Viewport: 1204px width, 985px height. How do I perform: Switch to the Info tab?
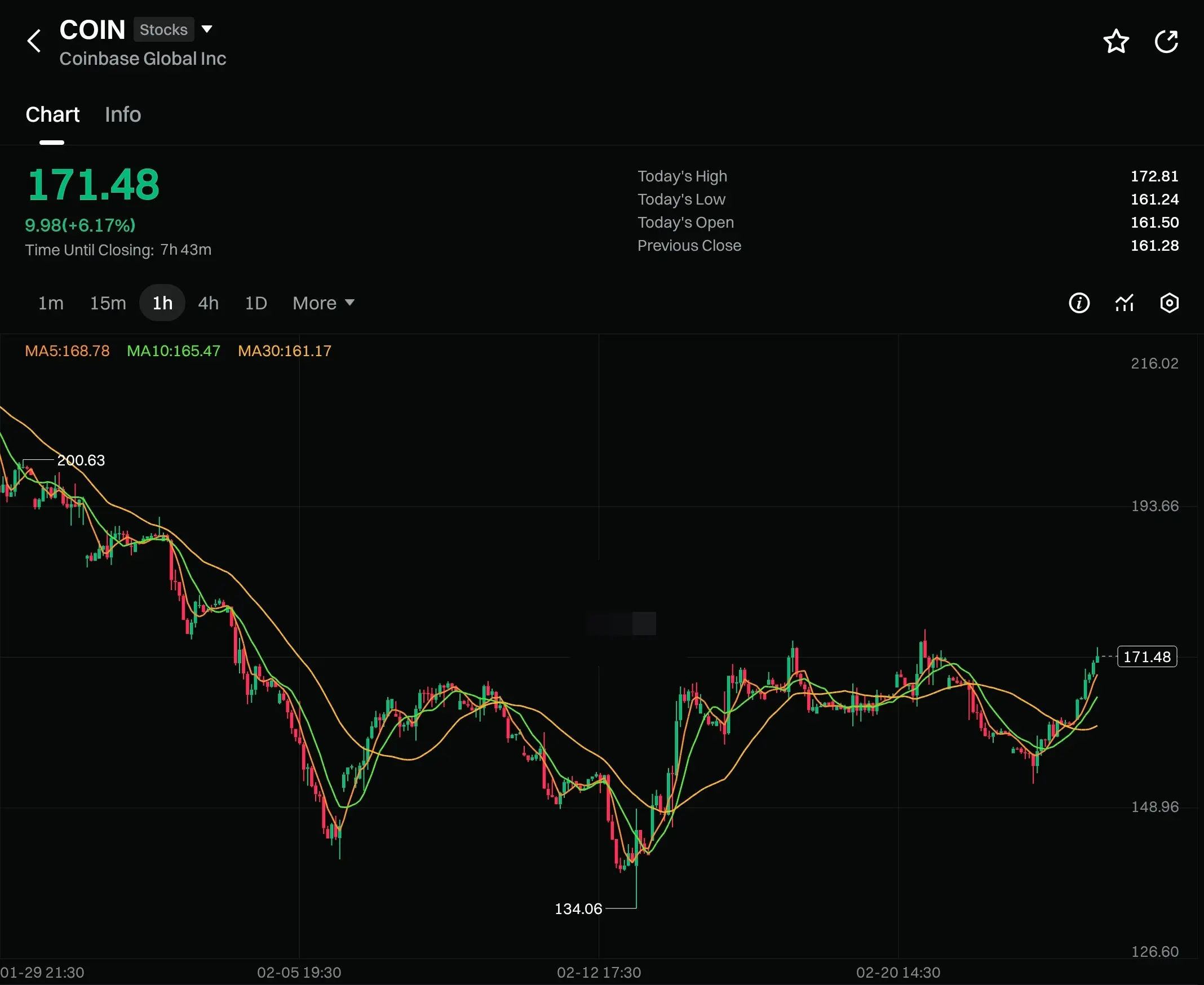click(123, 114)
